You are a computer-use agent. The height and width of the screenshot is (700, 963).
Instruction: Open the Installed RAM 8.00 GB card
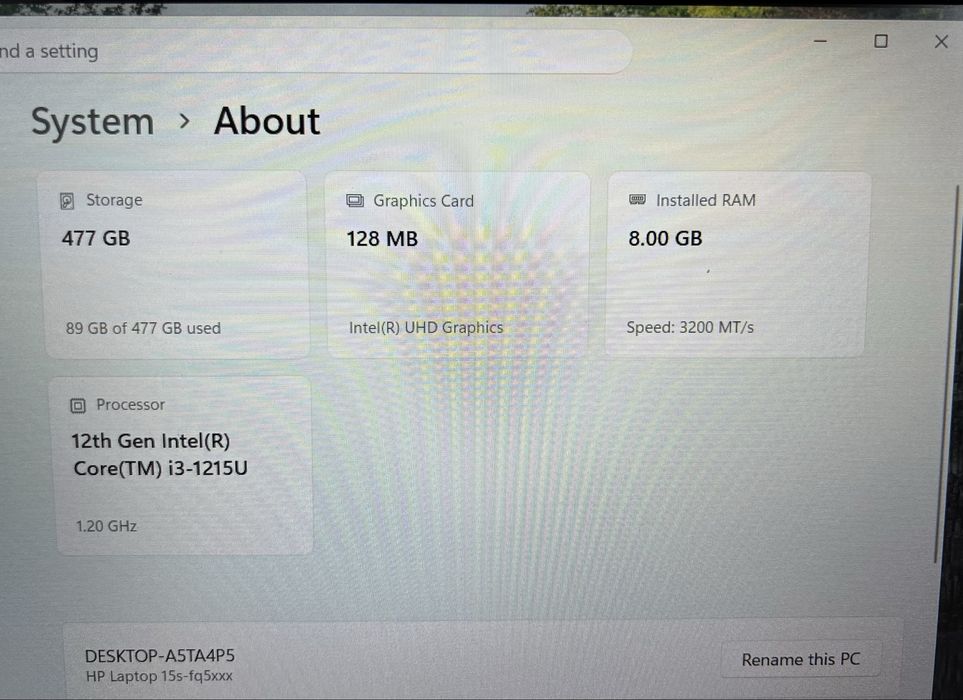[x=737, y=264]
